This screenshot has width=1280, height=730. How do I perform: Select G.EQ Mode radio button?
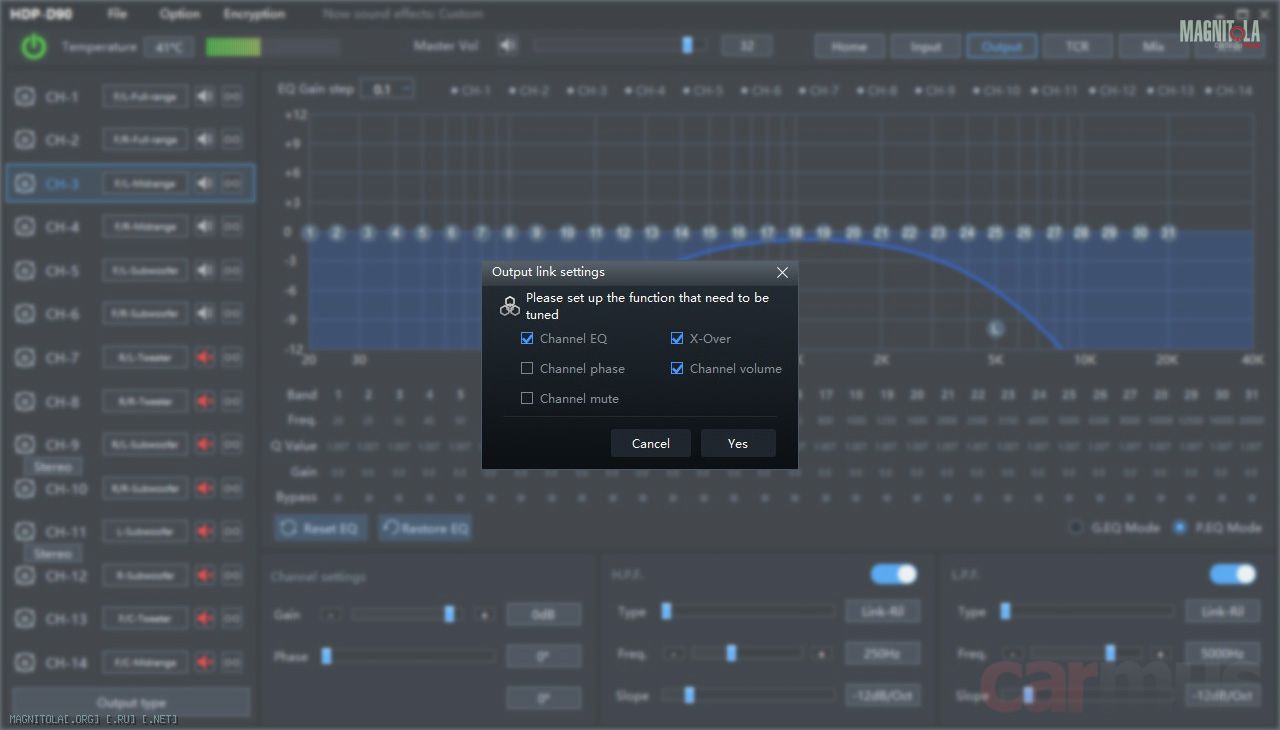(1076, 527)
